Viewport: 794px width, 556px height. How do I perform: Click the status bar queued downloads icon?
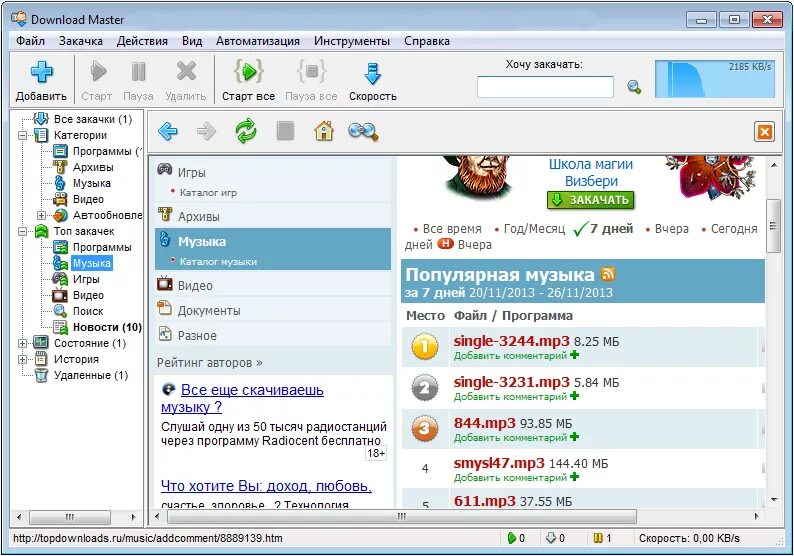[551, 538]
